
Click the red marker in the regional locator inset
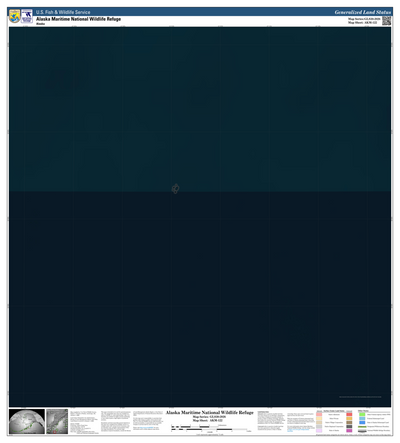point(55,432)
